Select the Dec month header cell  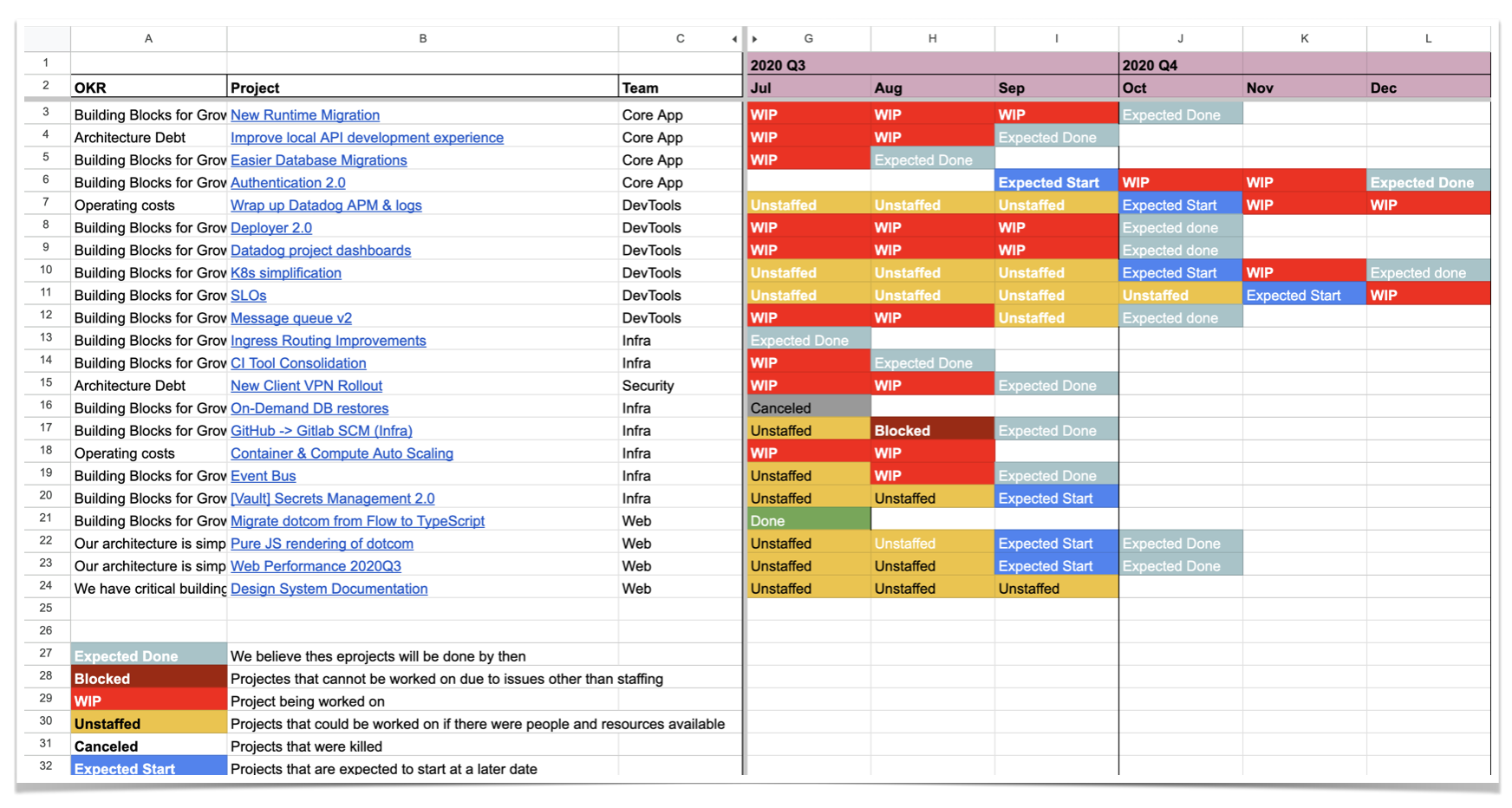(1429, 87)
